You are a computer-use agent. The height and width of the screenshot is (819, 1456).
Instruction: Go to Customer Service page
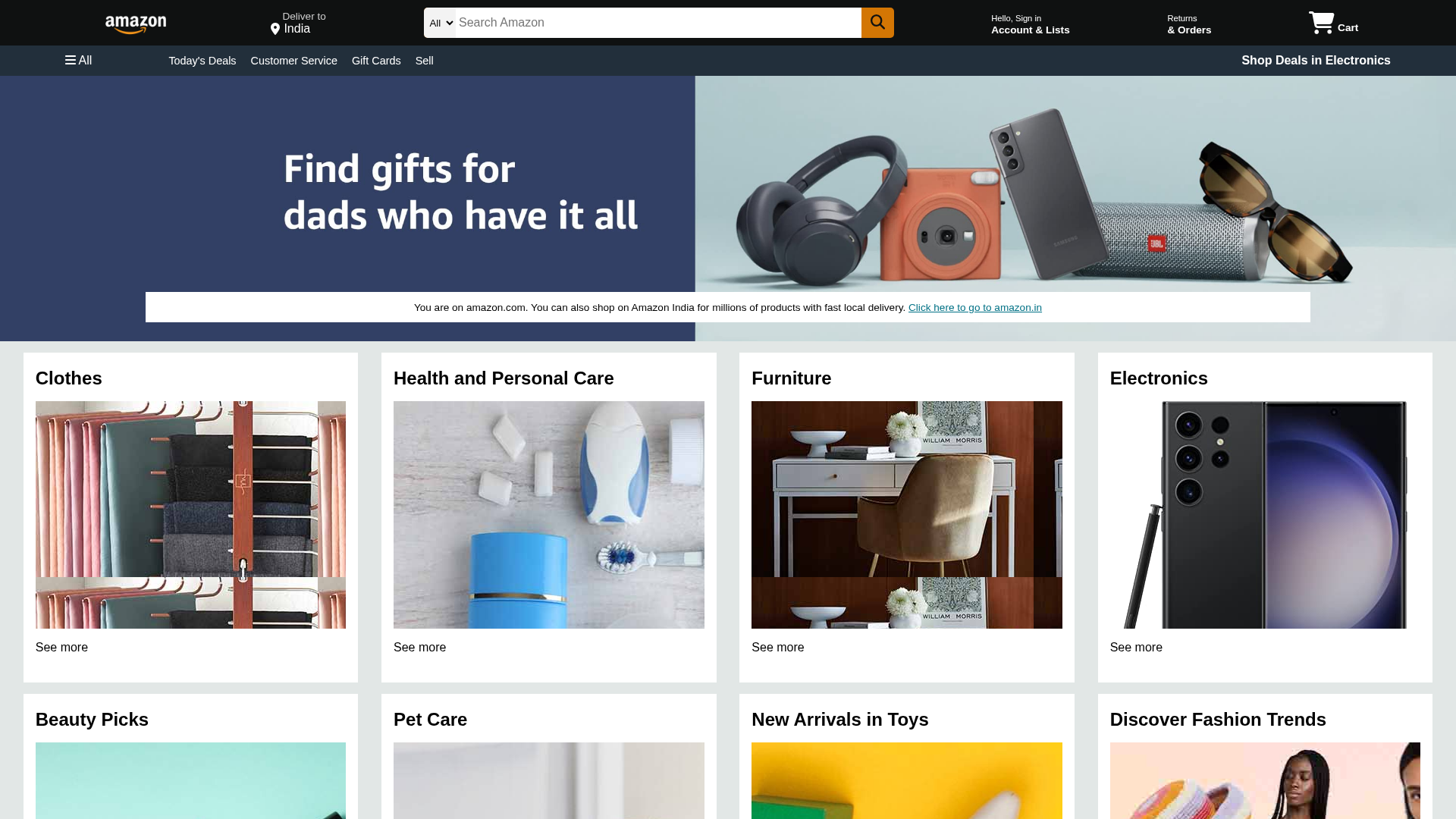point(293,61)
